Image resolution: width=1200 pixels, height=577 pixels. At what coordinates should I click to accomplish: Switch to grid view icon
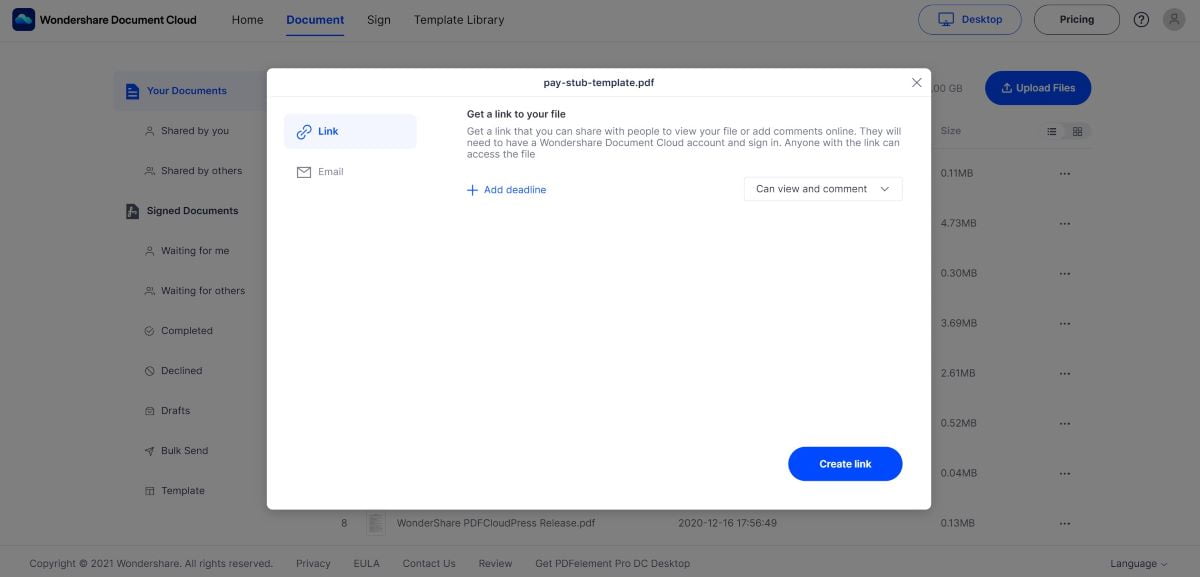[1077, 131]
